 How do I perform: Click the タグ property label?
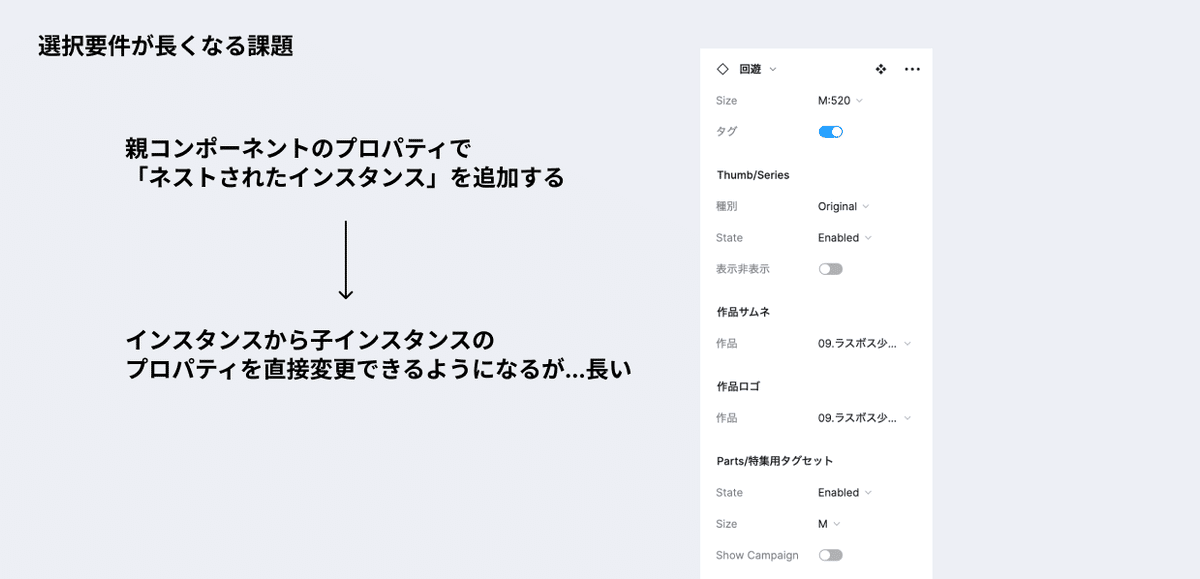(x=727, y=131)
